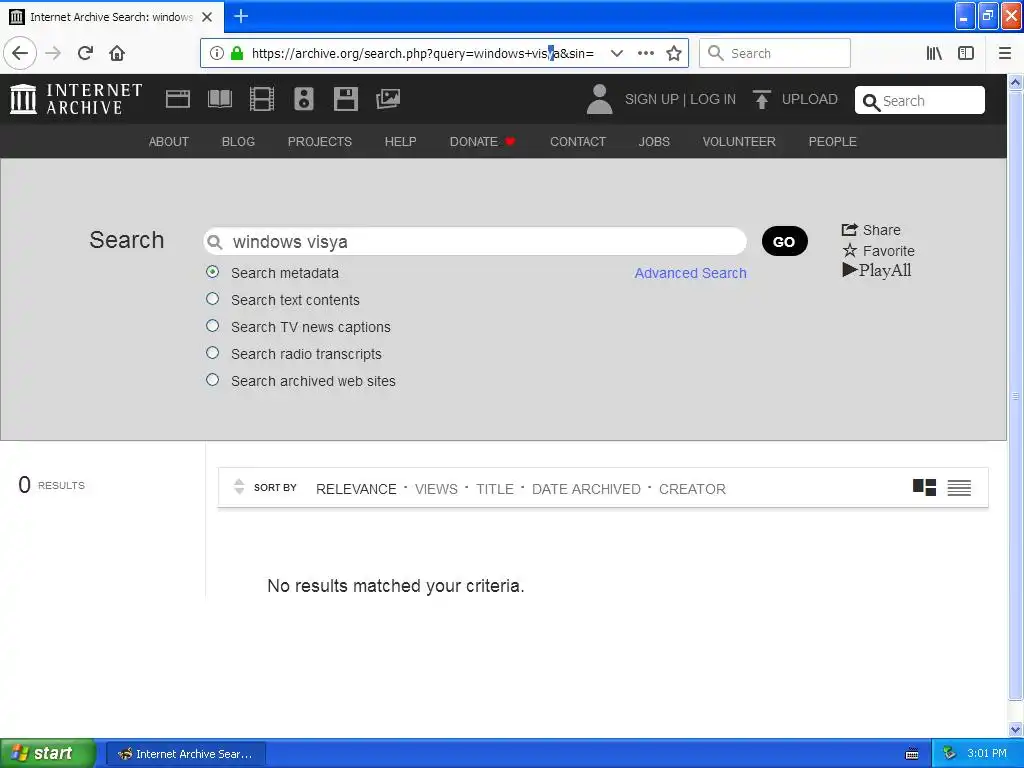Screen dimensions: 1024x768
Task: Open a new browser tab
Action: (241, 16)
